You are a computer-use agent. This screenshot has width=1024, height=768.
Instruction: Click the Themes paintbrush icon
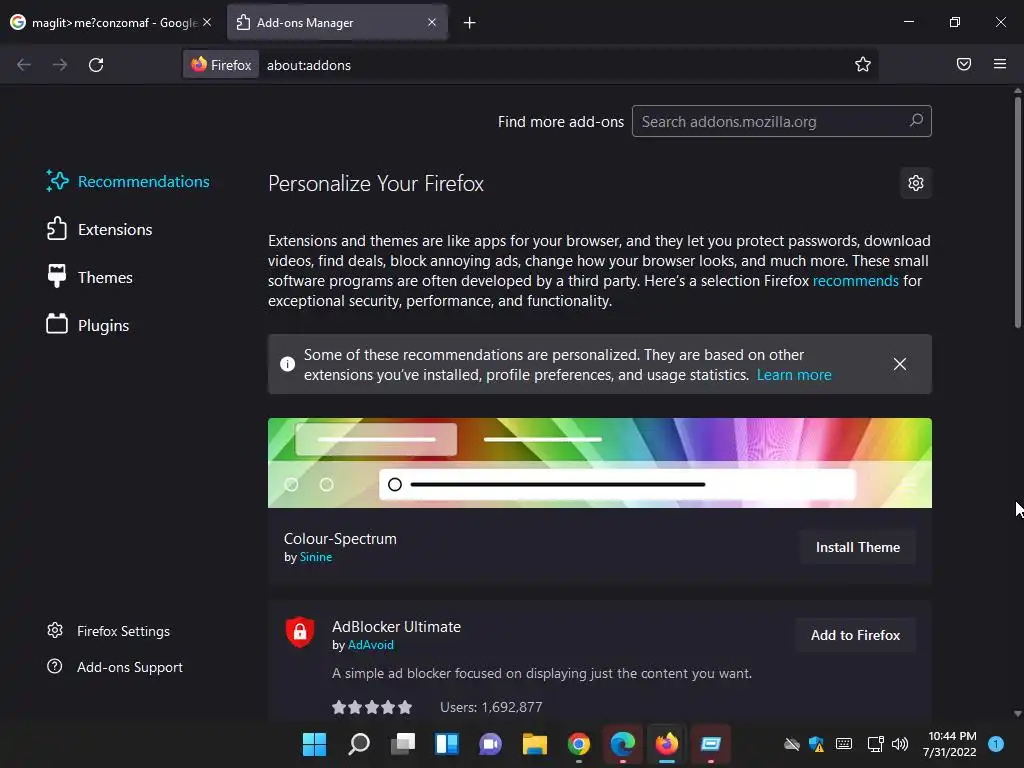coord(57,276)
